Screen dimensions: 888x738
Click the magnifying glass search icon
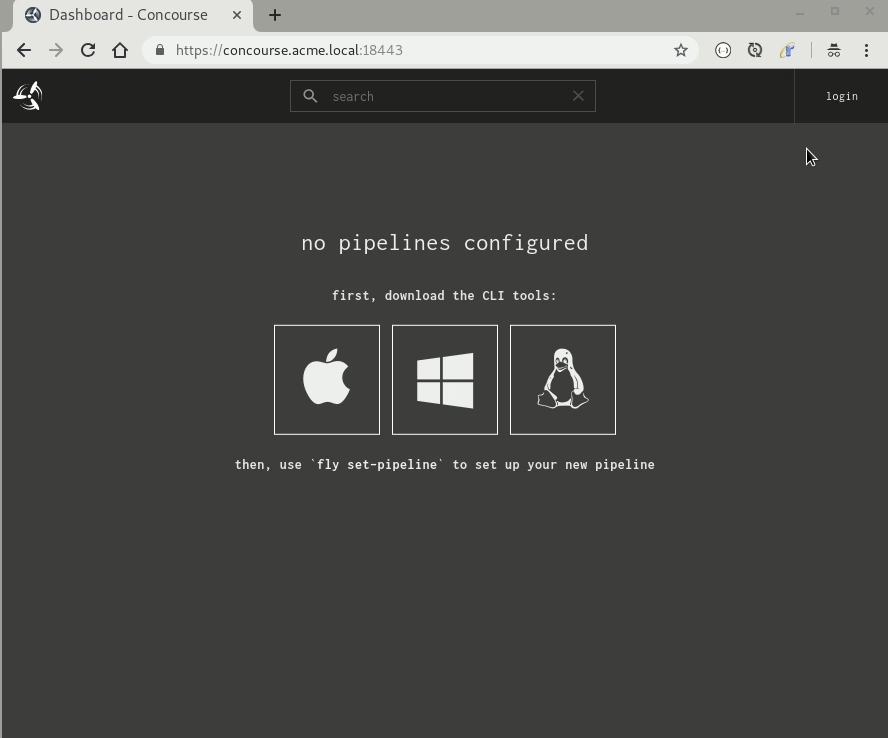click(x=310, y=96)
